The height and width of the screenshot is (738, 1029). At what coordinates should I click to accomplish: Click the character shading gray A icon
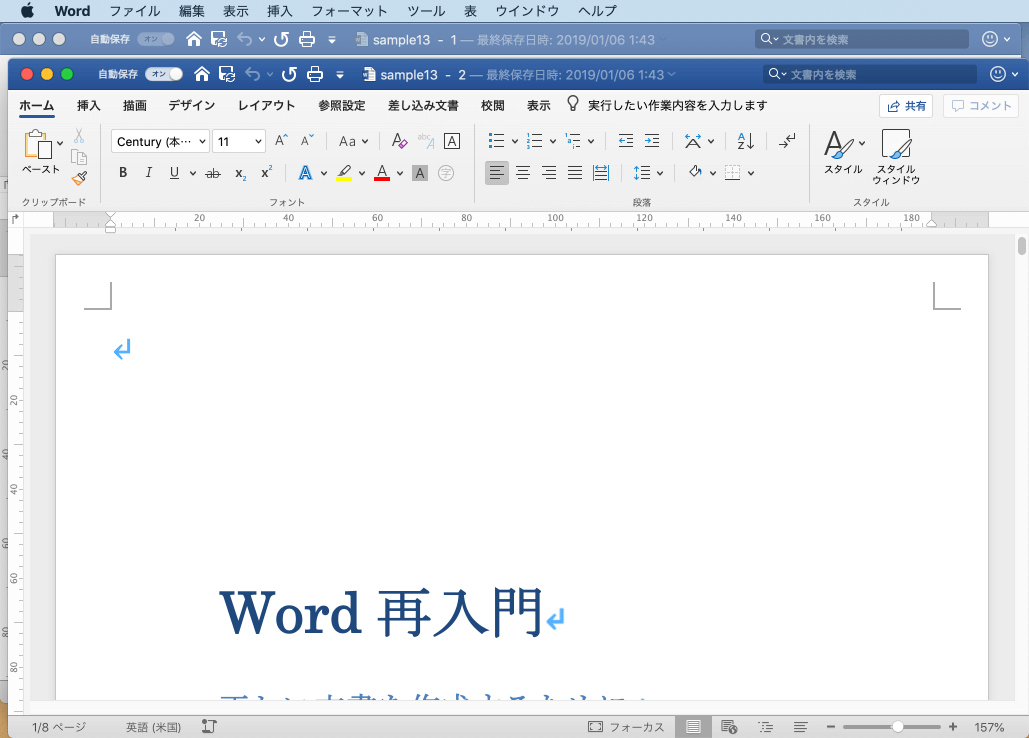pyautogui.click(x=420, y=173)
